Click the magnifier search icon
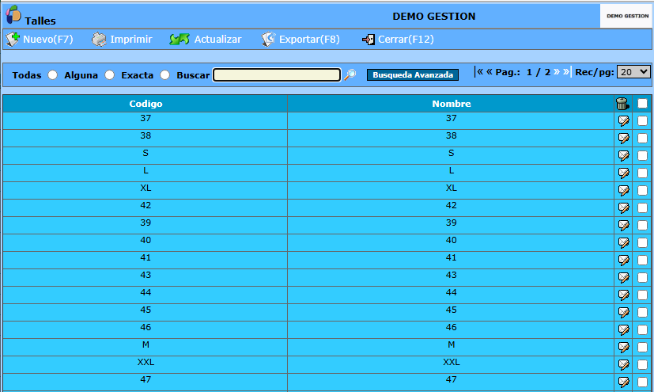Image resolution: width=654 pixels, height=392 pixels. click(350, 75)
